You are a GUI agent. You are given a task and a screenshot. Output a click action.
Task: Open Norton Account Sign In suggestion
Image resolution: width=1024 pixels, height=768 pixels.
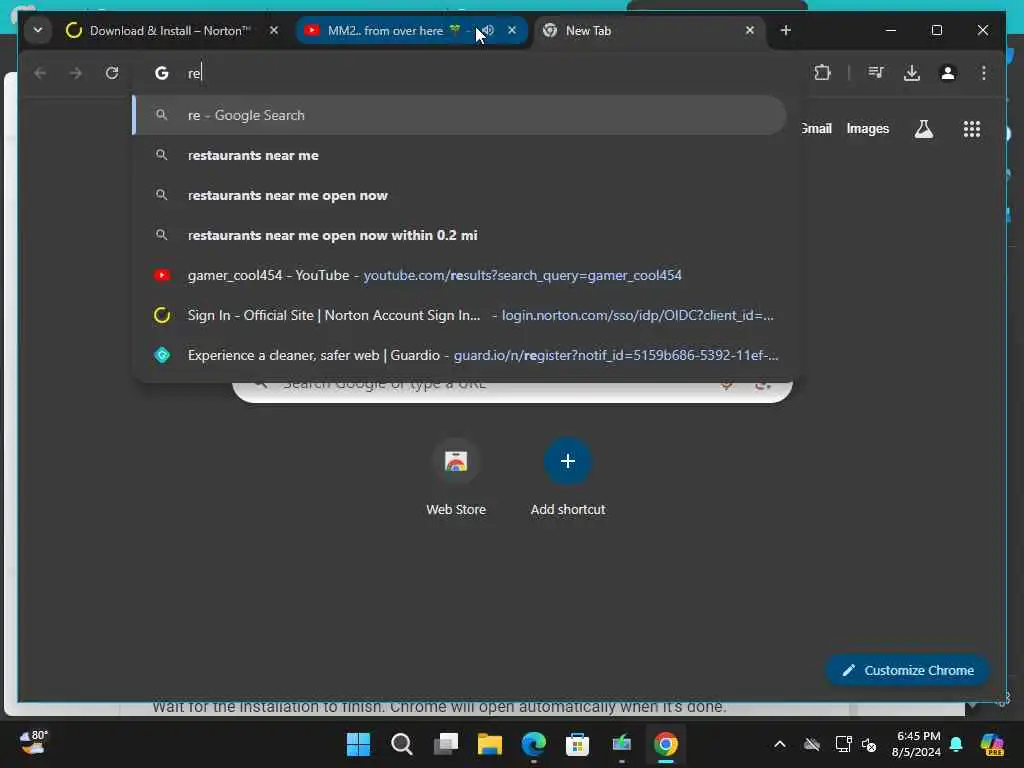[459, 315]
